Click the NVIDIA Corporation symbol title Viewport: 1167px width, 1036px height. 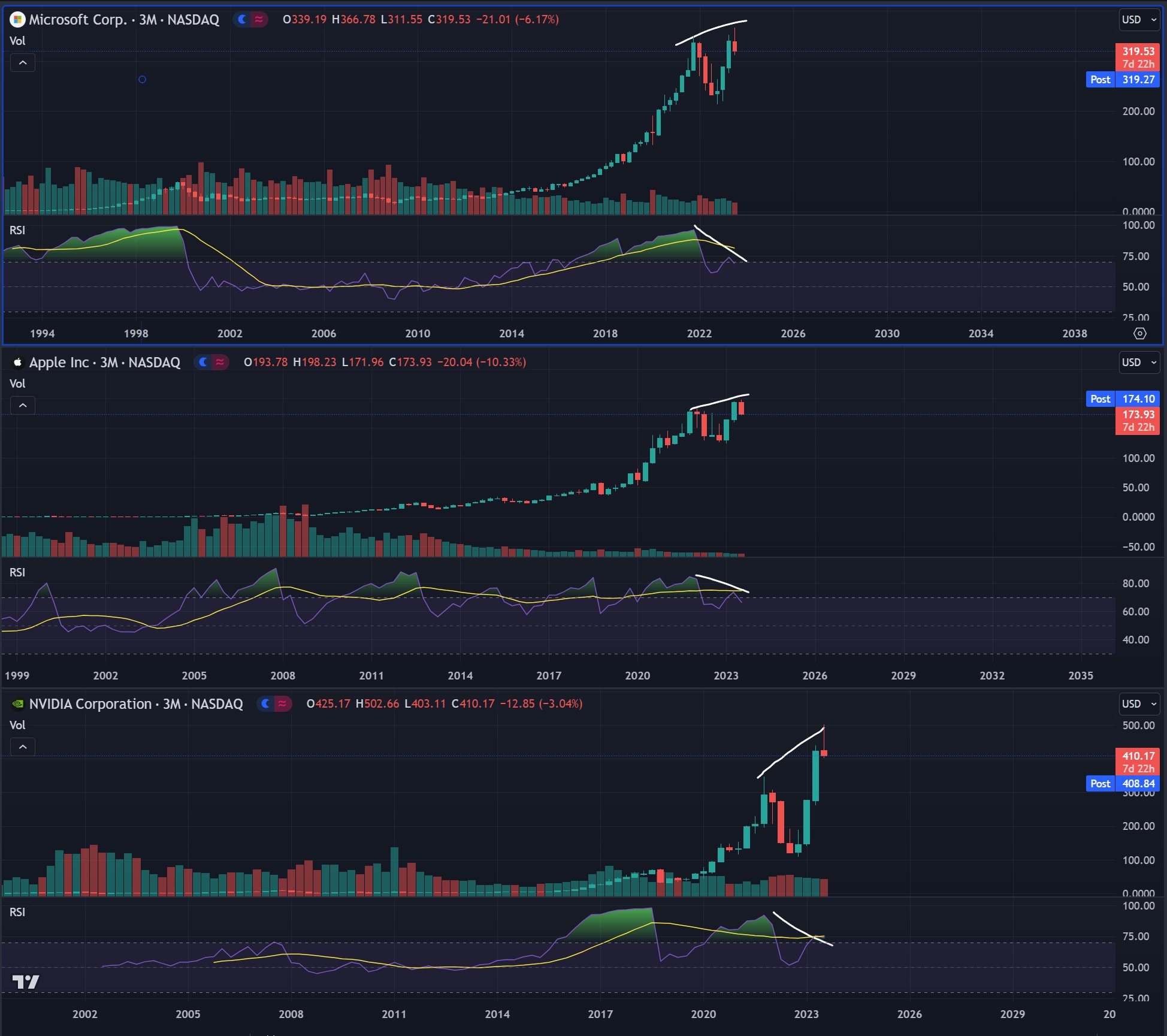click(x=90, y=704)
